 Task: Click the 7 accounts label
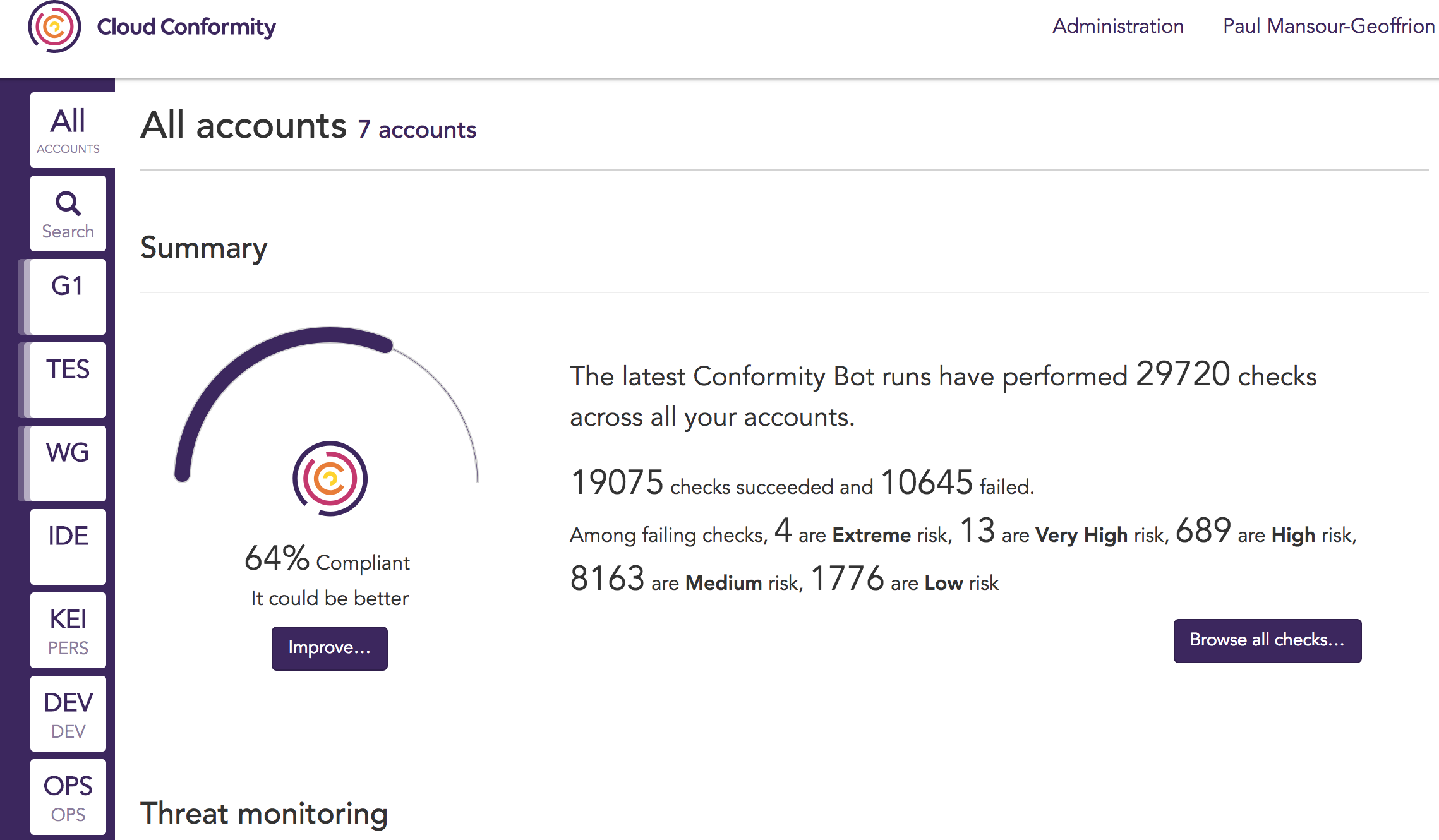(417, 129)
